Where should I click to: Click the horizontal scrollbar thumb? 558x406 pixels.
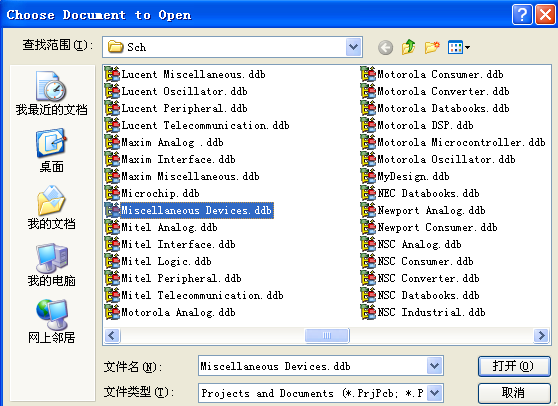(x=327, y=335)
